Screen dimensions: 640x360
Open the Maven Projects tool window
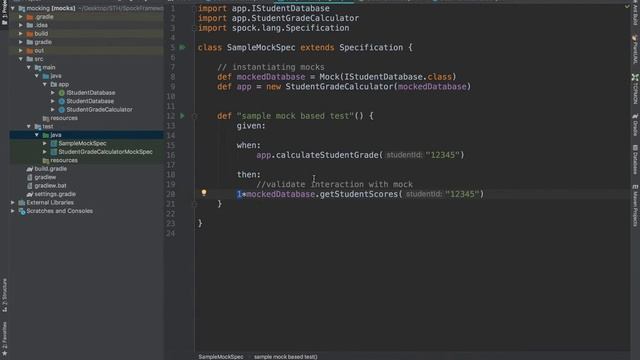point(635,205)
